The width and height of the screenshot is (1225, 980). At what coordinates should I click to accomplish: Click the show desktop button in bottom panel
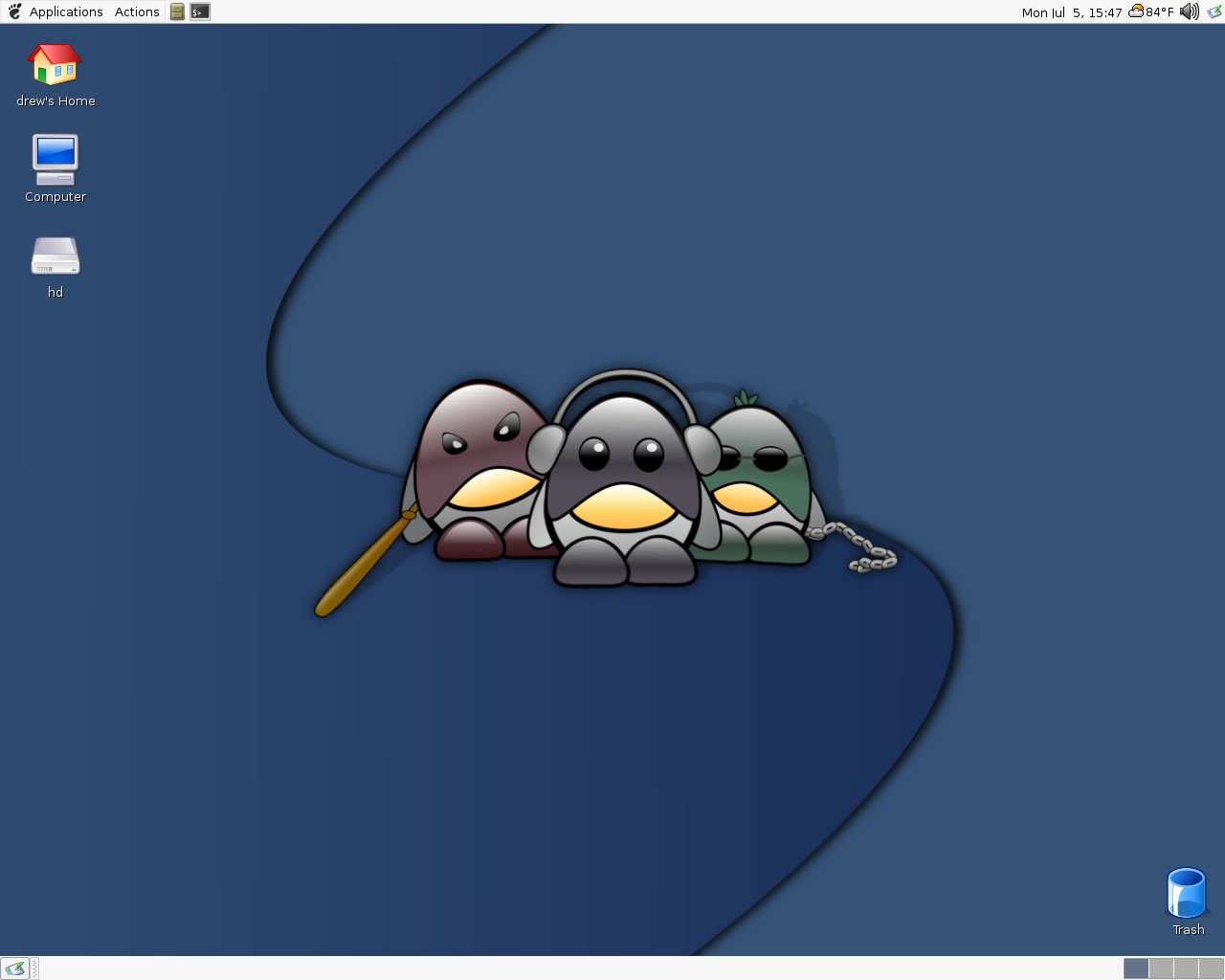(x=14, y=969)
